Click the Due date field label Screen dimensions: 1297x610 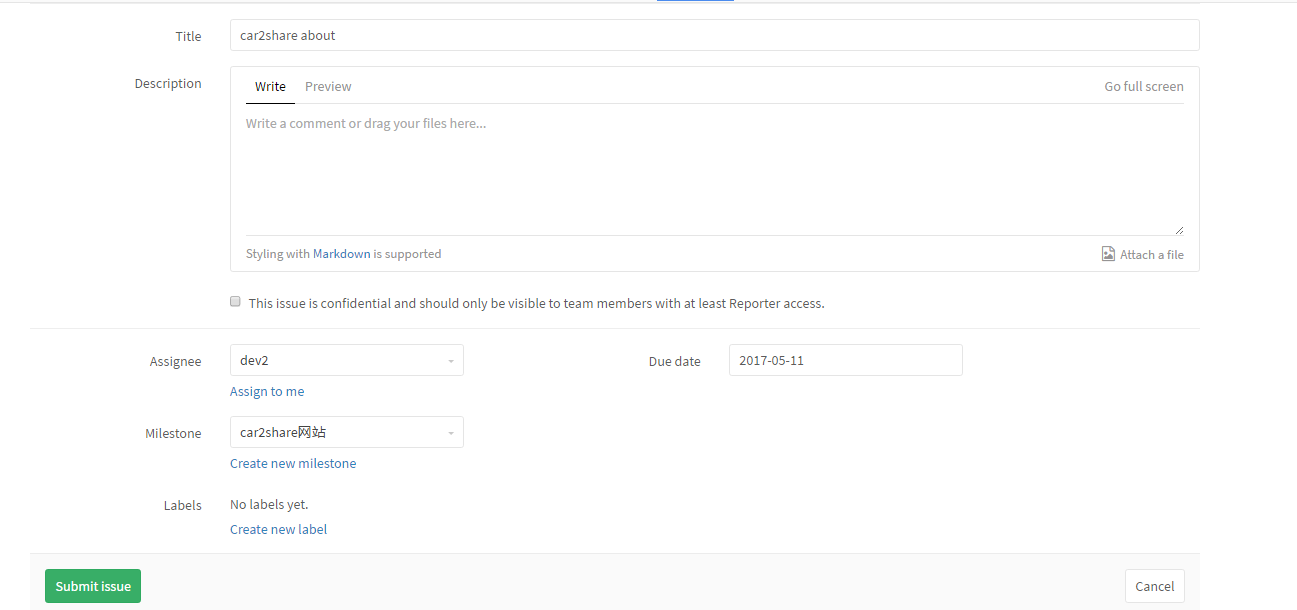(674, 361)
